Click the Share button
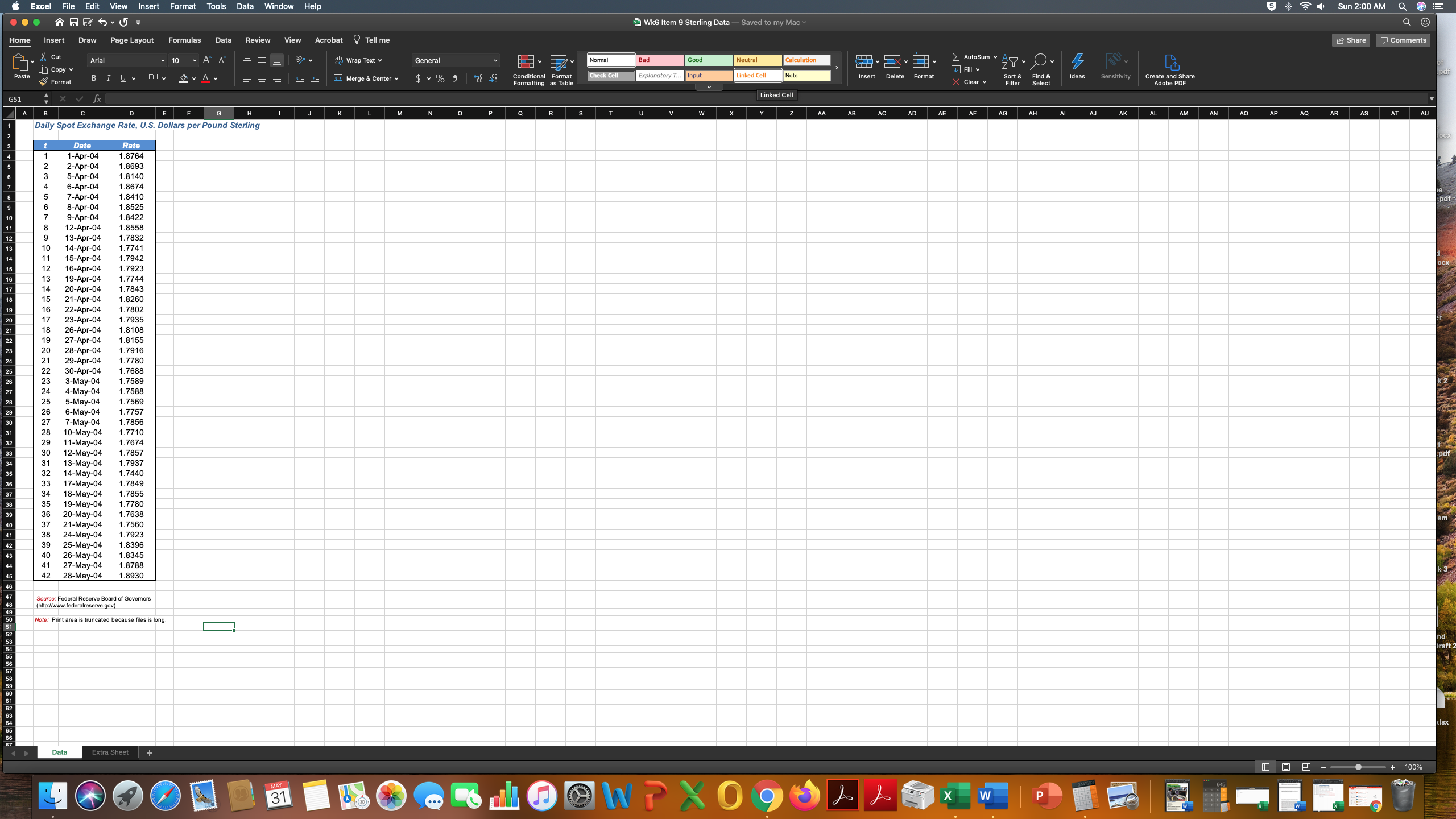Screen dimensions: 1456x819 pyautogui.click(x=1351, y=40)
